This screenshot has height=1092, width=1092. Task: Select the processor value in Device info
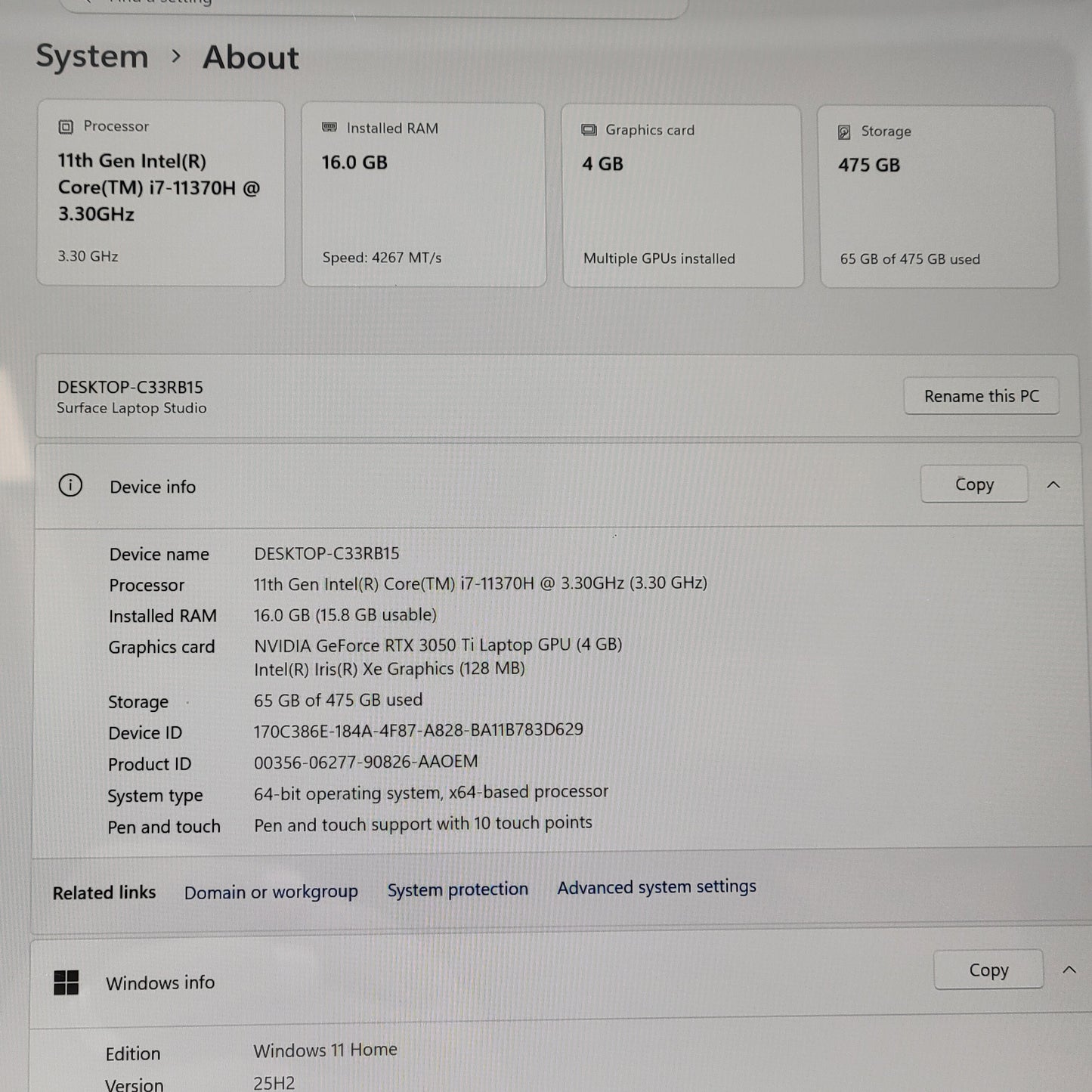480,583
